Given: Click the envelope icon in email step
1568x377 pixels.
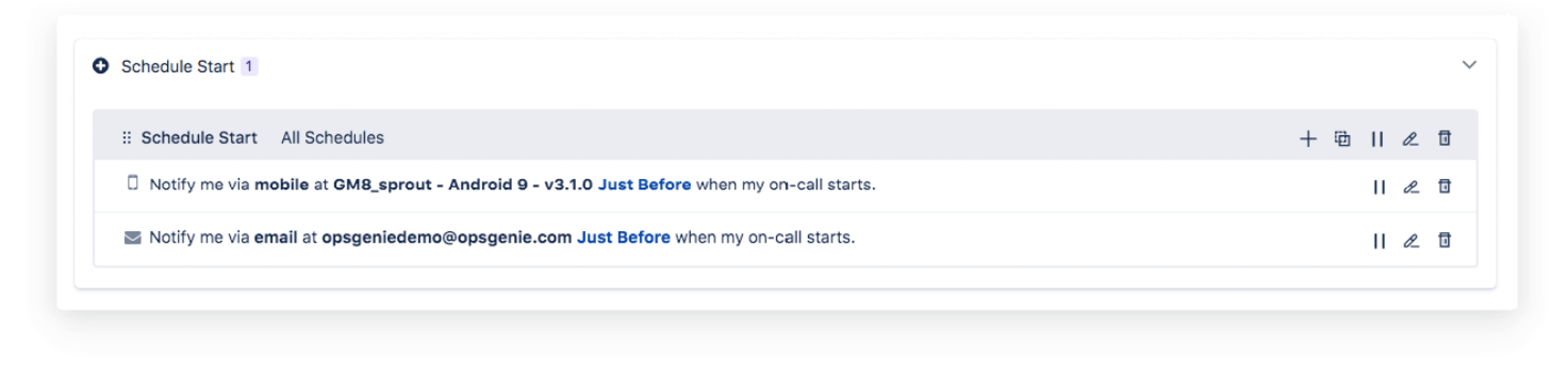Looking at the screenshot, I should tap(132, 237).
